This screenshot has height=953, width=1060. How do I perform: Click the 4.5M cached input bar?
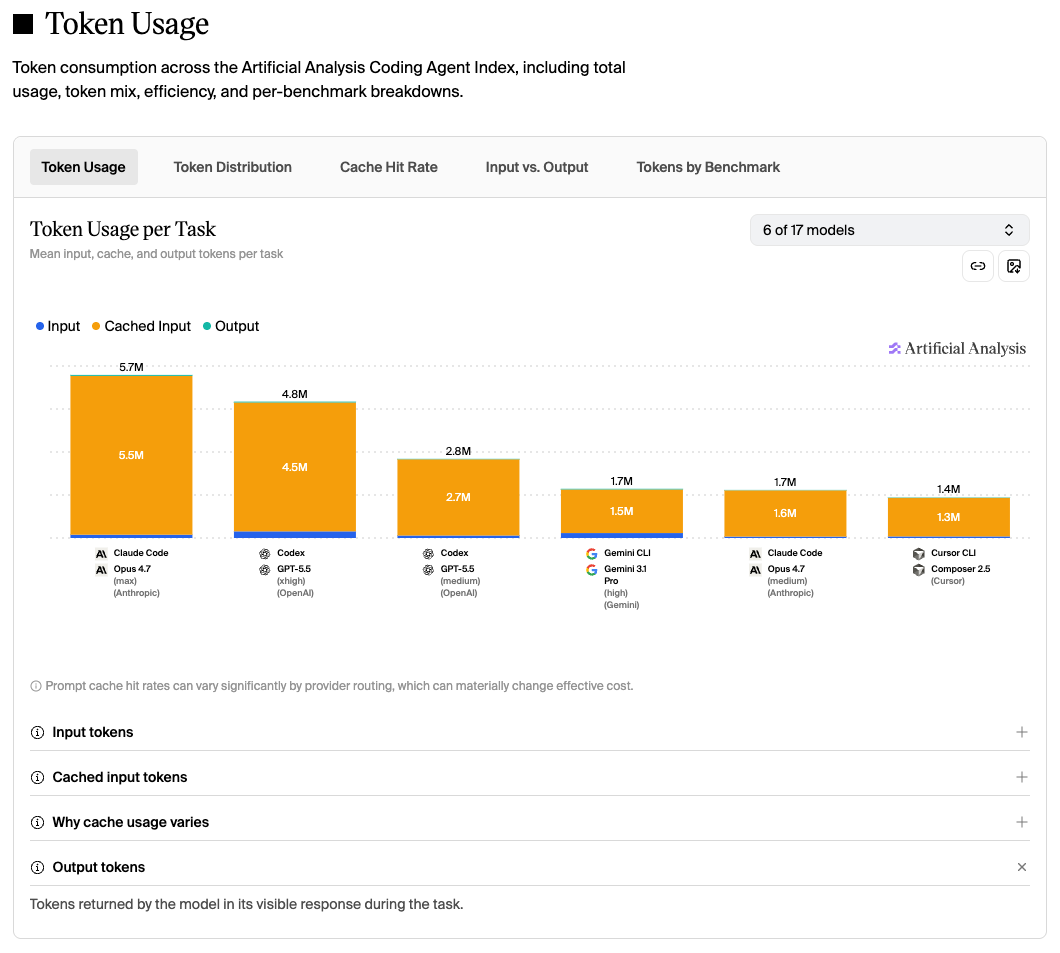pyautogui.click(x=295, y=467)
